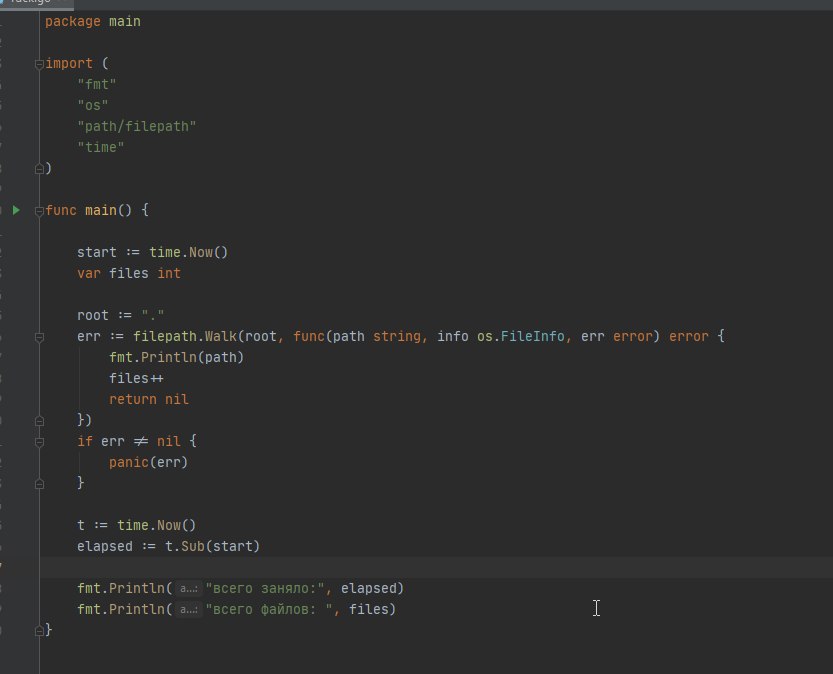Click the 'panic(err)' call
The image size is (833, 674).
(148, 462)
